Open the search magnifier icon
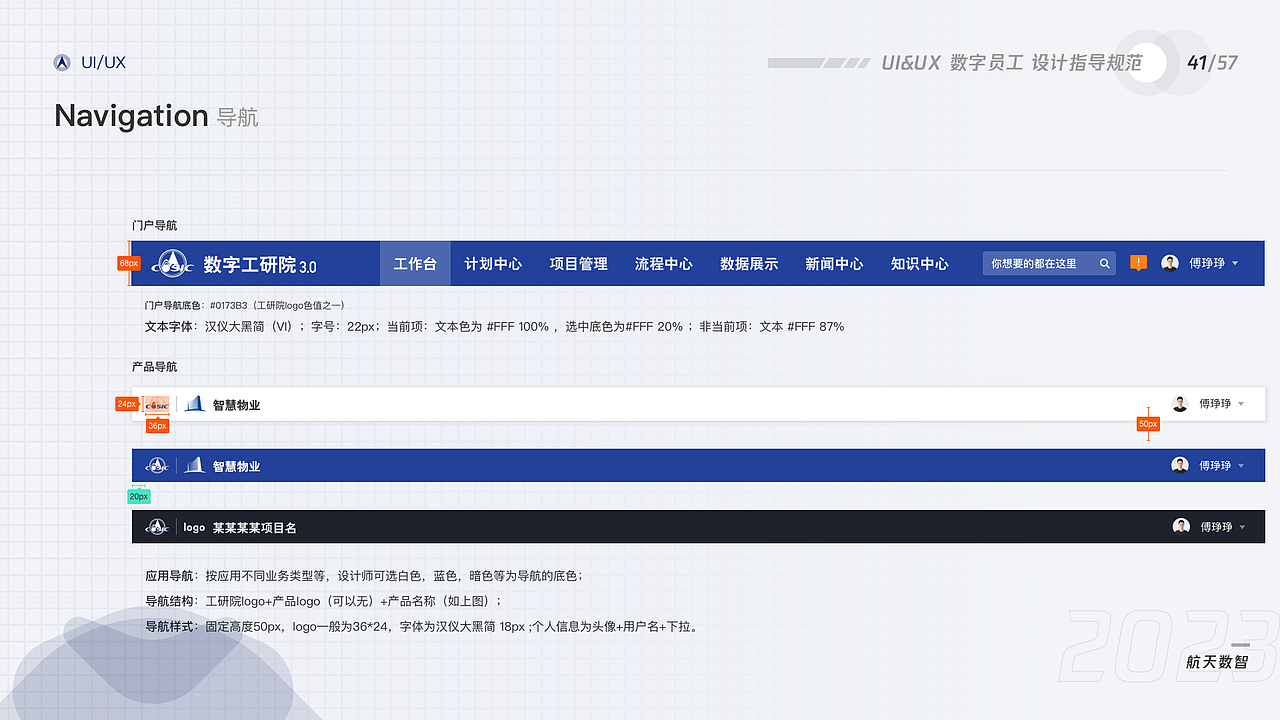This screenshot has width=1280, height=720. [1104, 263]
